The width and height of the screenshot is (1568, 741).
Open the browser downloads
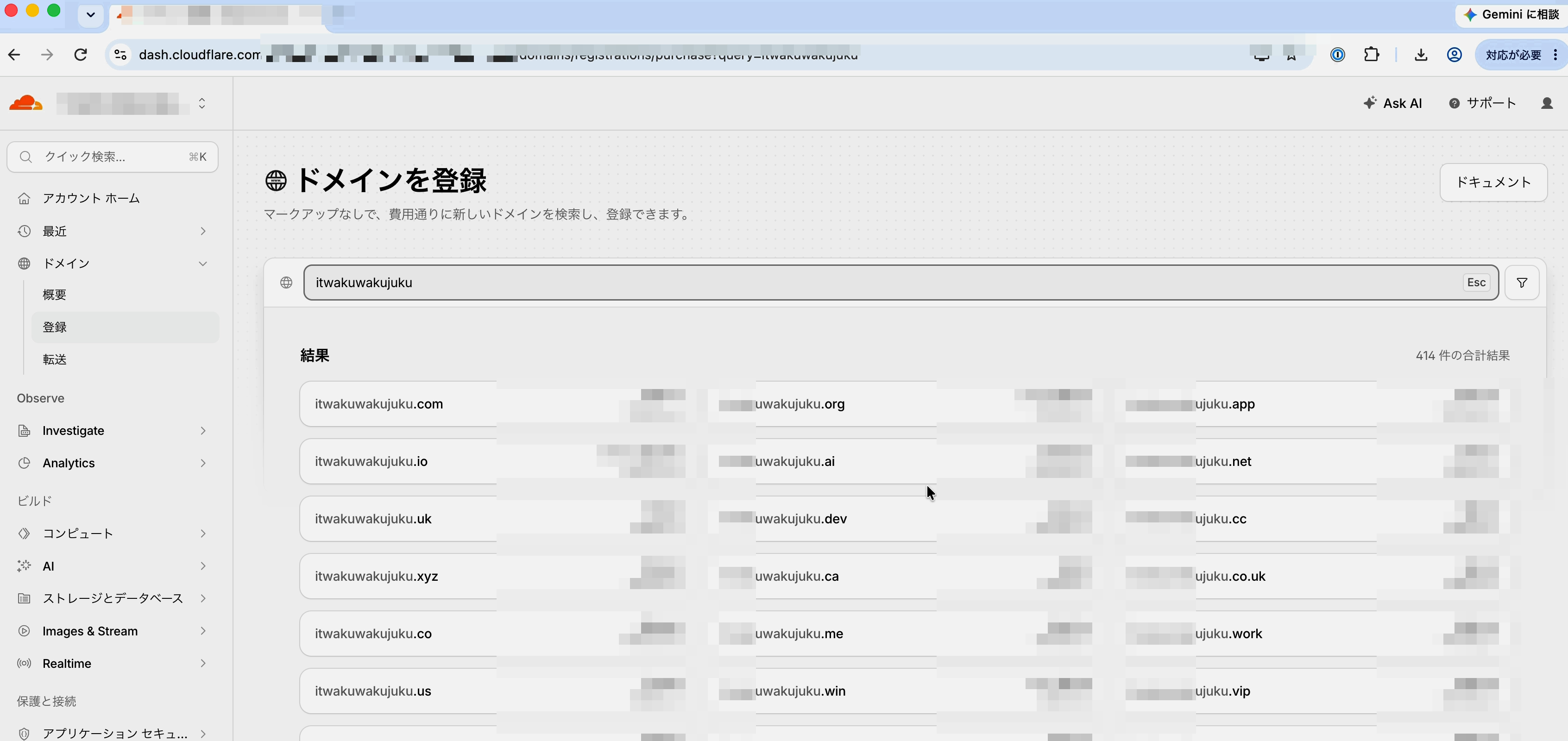(x=1421, y=55)
